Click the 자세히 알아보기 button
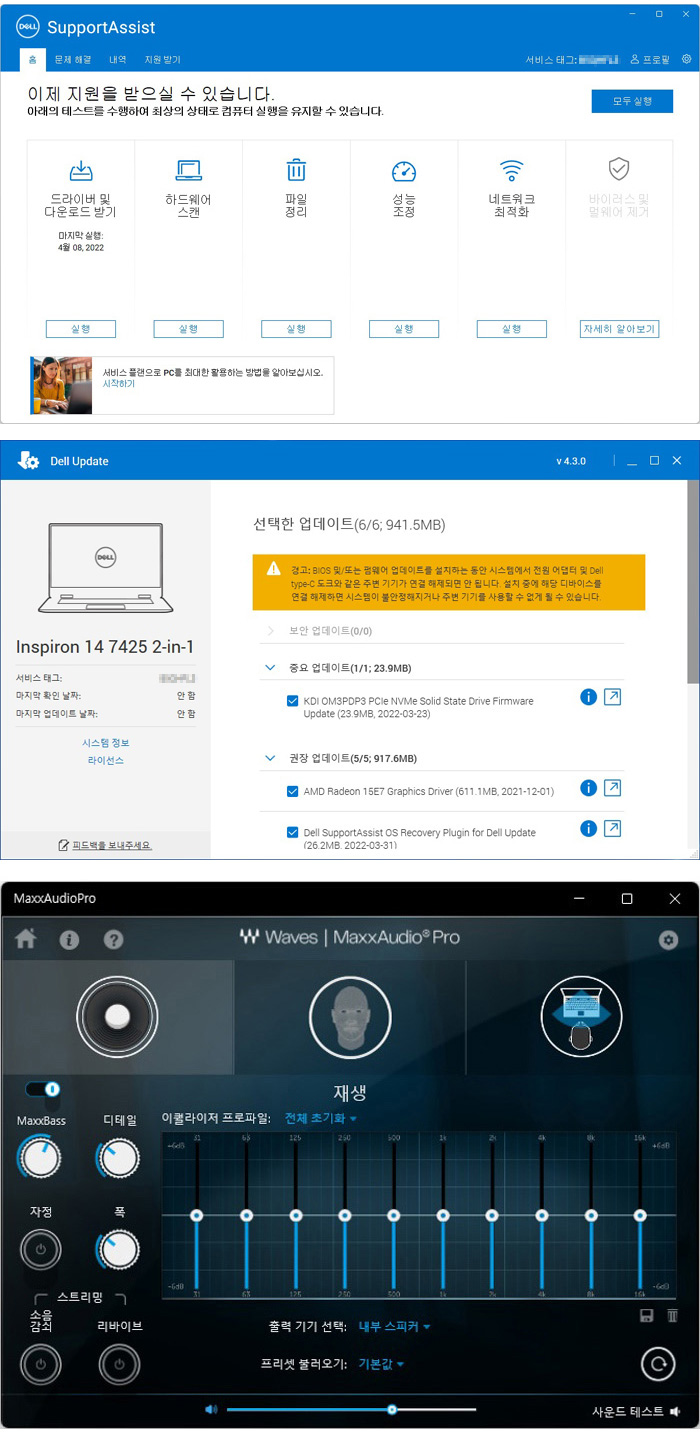Screen dimensions: 700x1432 point(619,329)
